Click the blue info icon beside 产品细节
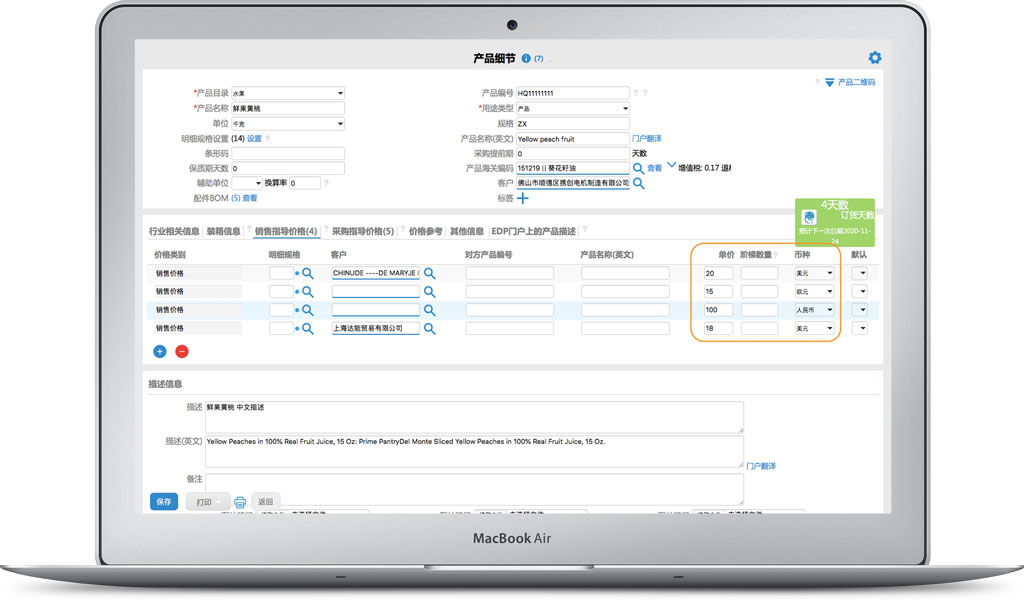 (x=526, y=59)
